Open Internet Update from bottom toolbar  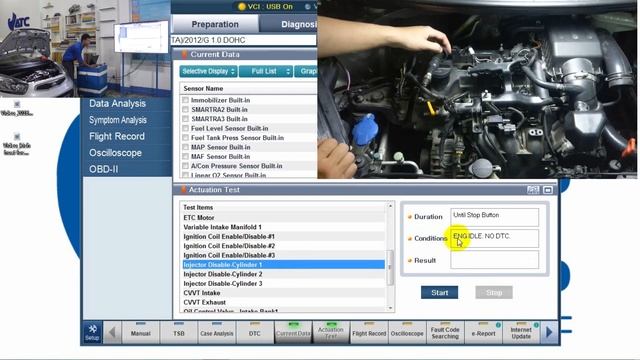point(521,332)
